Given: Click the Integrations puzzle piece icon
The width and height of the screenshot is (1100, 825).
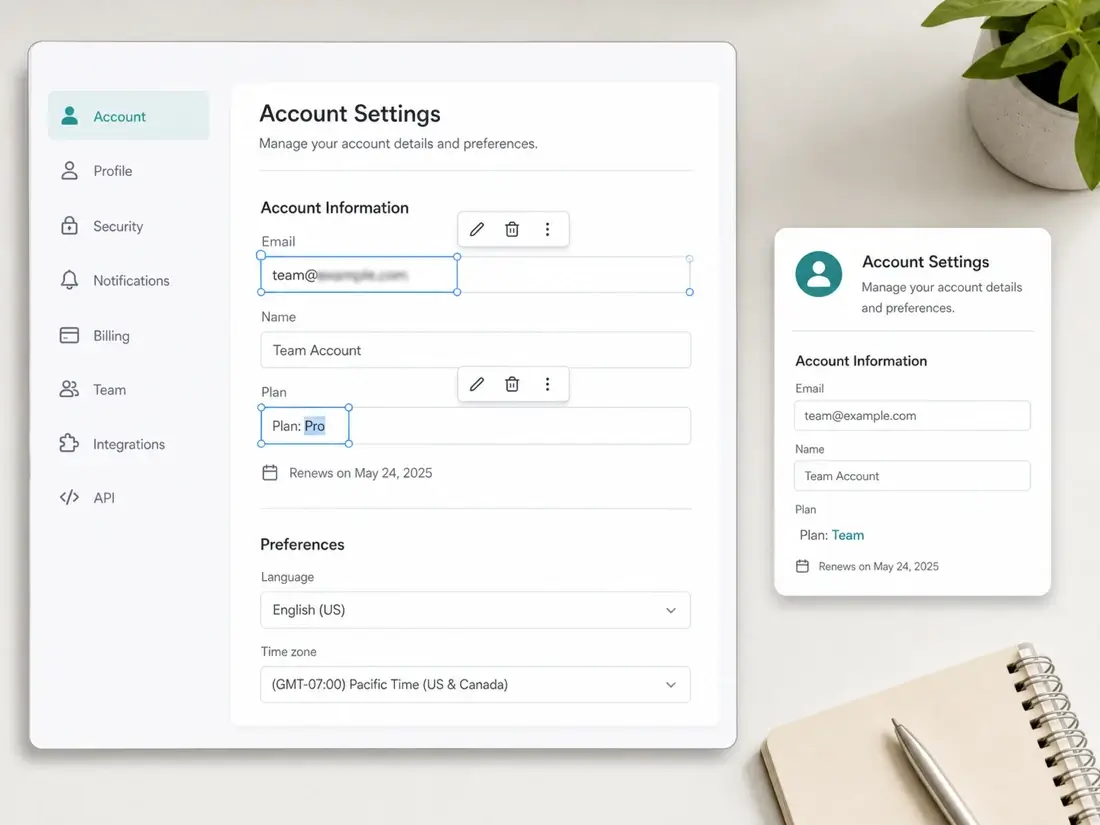Looking at the screenshot, I should [x=69, y=443].
